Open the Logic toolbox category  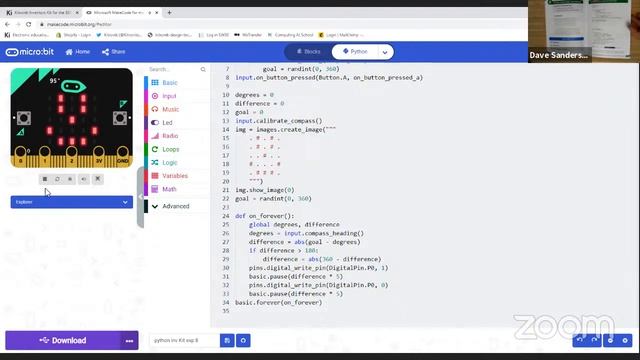tap(176, 162)
